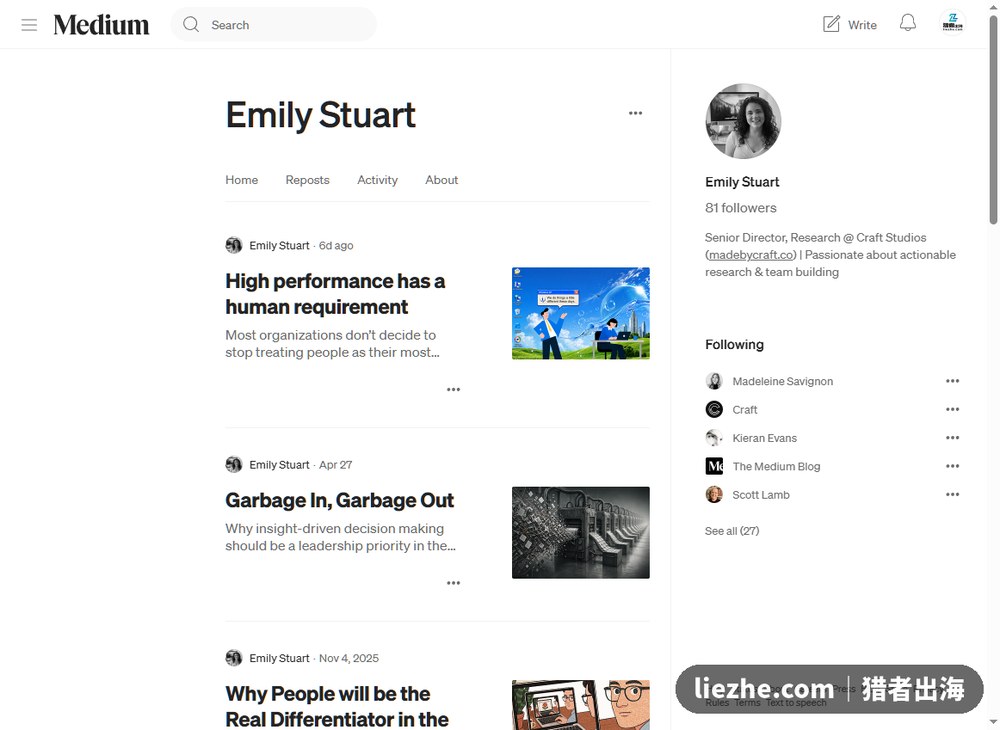The image size is (1000, 730).
Task: Click the "Nov 4, 2025" timestamp
Action: pos(349,658)
